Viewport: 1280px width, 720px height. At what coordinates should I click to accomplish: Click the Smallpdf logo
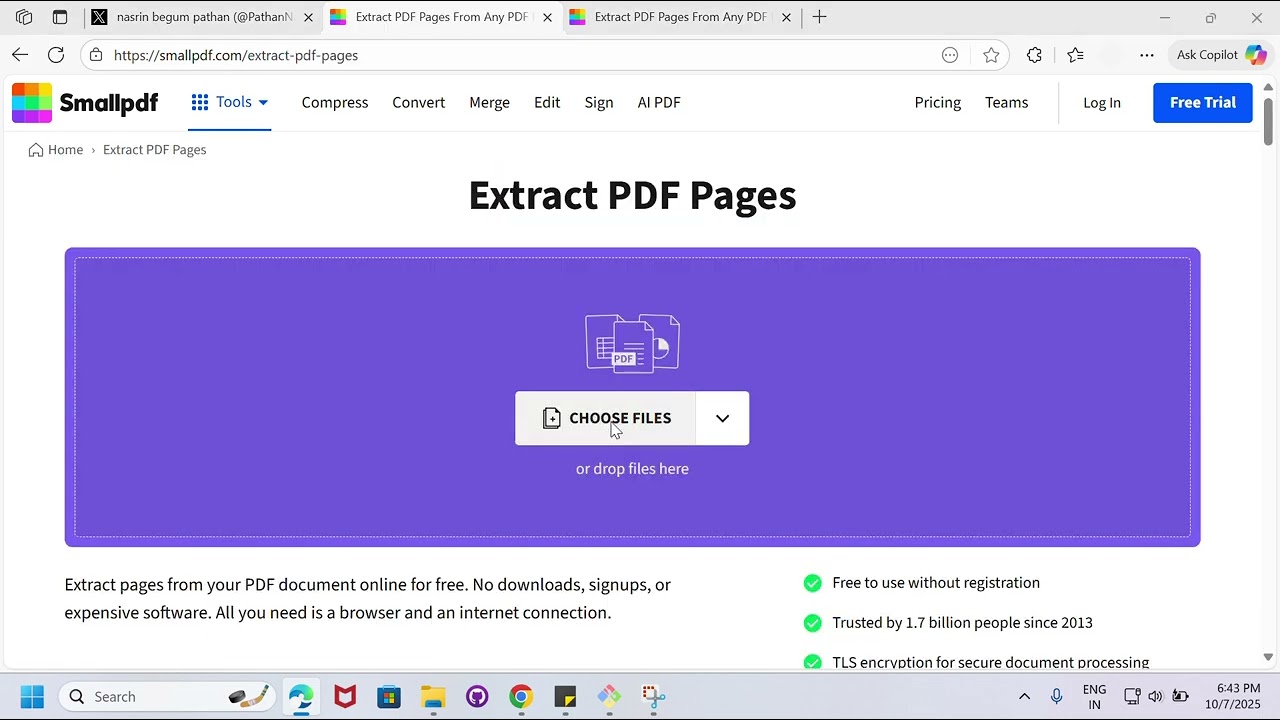(x=85, y=102)
